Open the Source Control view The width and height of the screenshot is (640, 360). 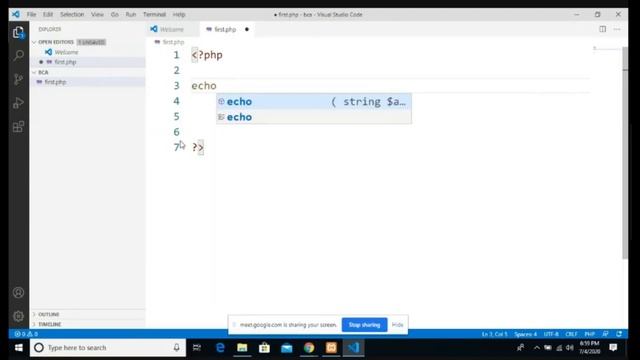(x=18, y=79)
